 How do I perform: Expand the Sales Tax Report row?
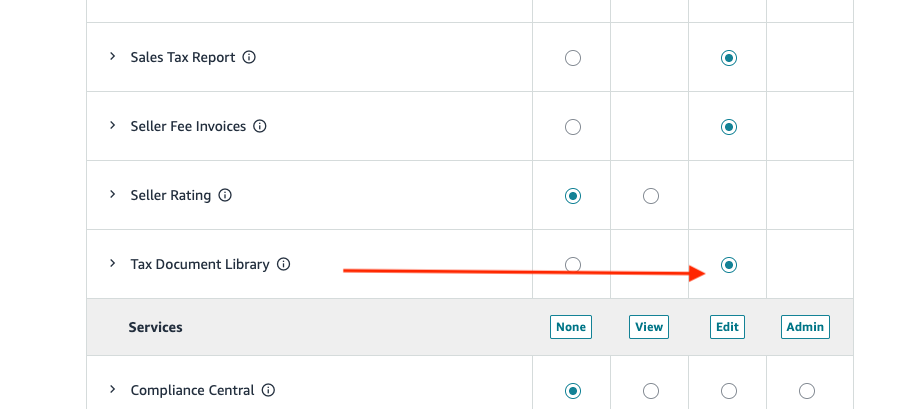112,57
